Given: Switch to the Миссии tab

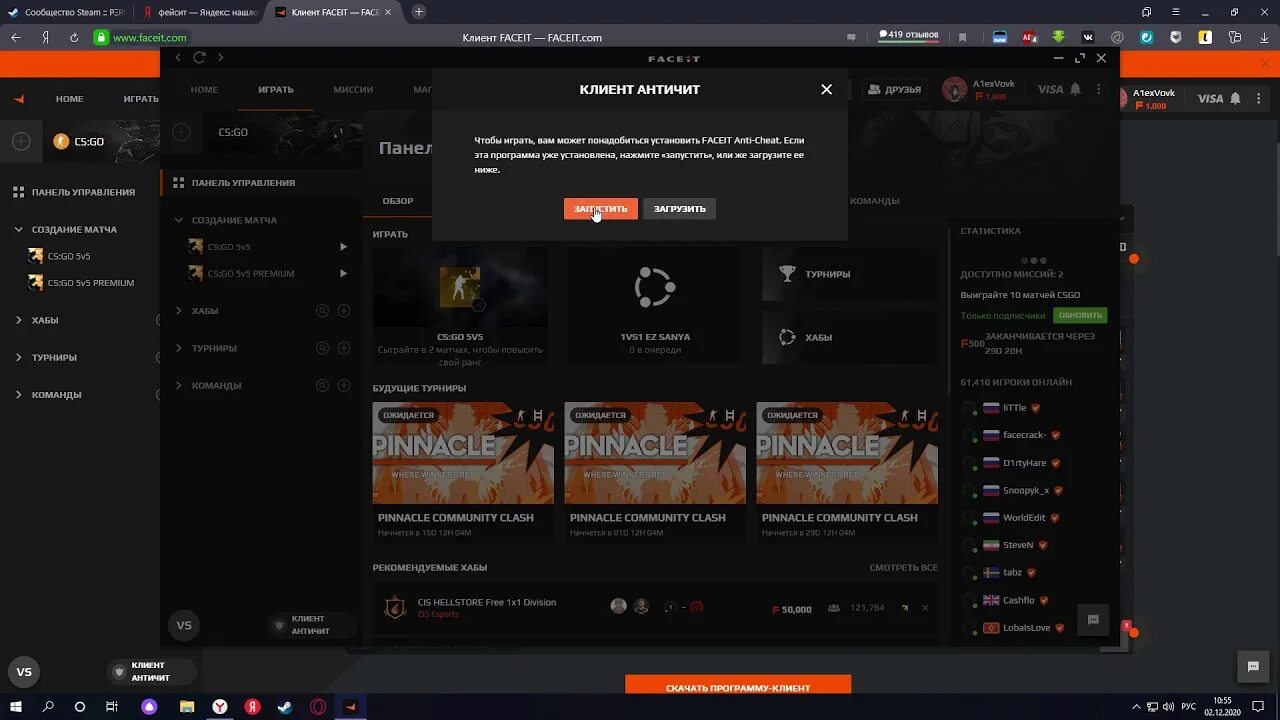Looking at the screenshot, I should coord(352,89).
